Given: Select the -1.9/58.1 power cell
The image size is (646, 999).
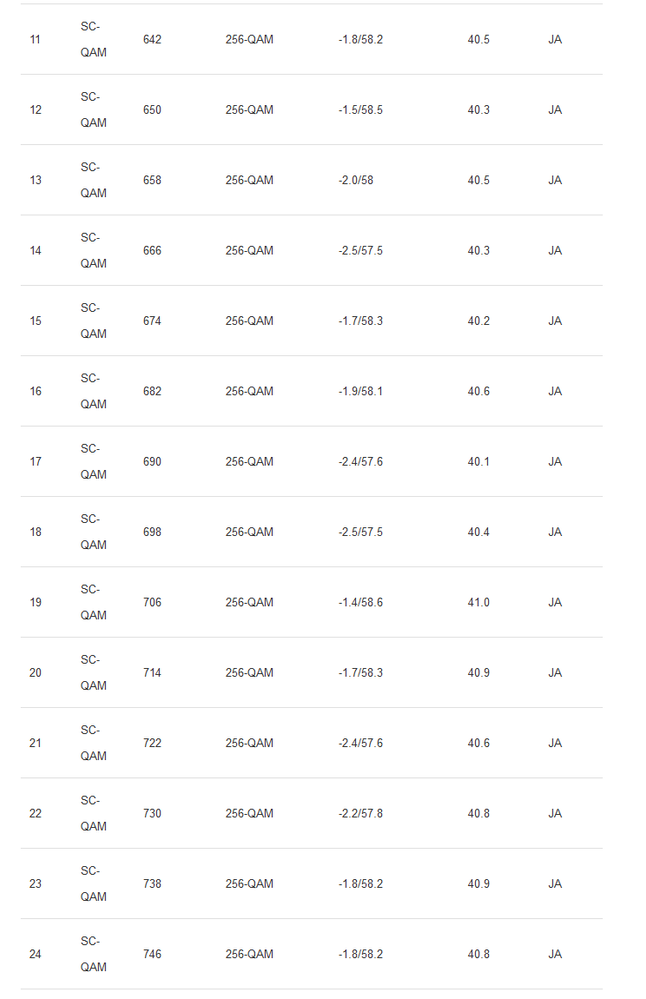Looking at the screenshot, I should (x=360, y=391).
